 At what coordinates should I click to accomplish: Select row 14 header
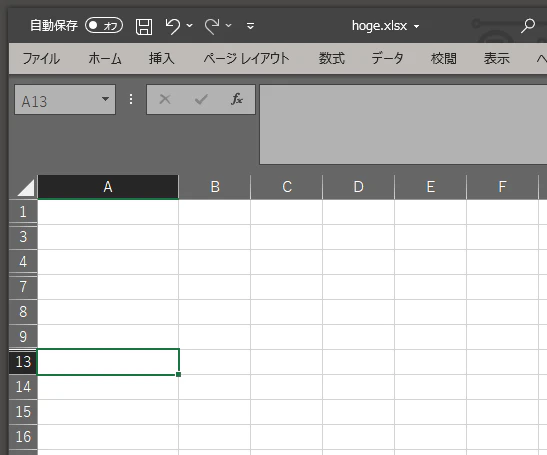23,387
